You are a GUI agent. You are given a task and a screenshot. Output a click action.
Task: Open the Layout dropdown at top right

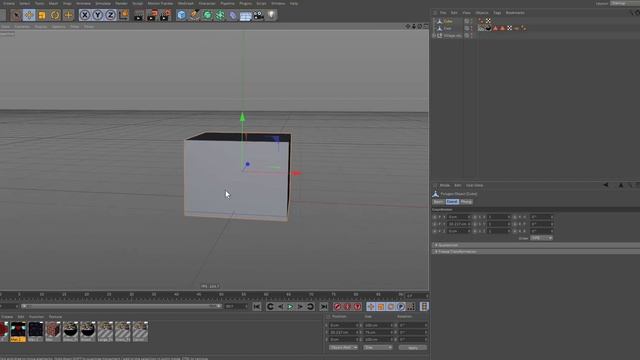[x=624, y=3]
